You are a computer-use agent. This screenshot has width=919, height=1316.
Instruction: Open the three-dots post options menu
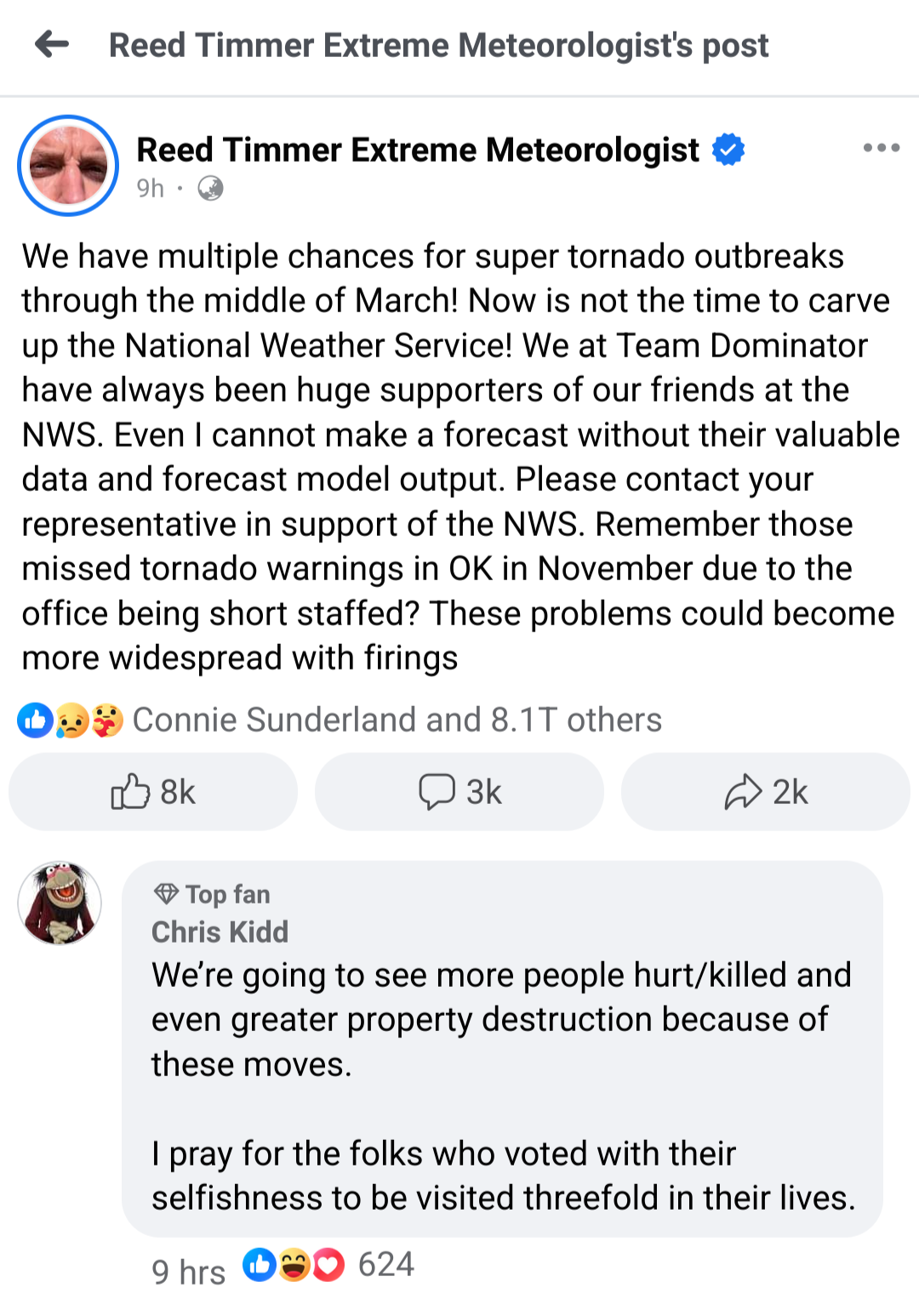[x=881, y=148]
